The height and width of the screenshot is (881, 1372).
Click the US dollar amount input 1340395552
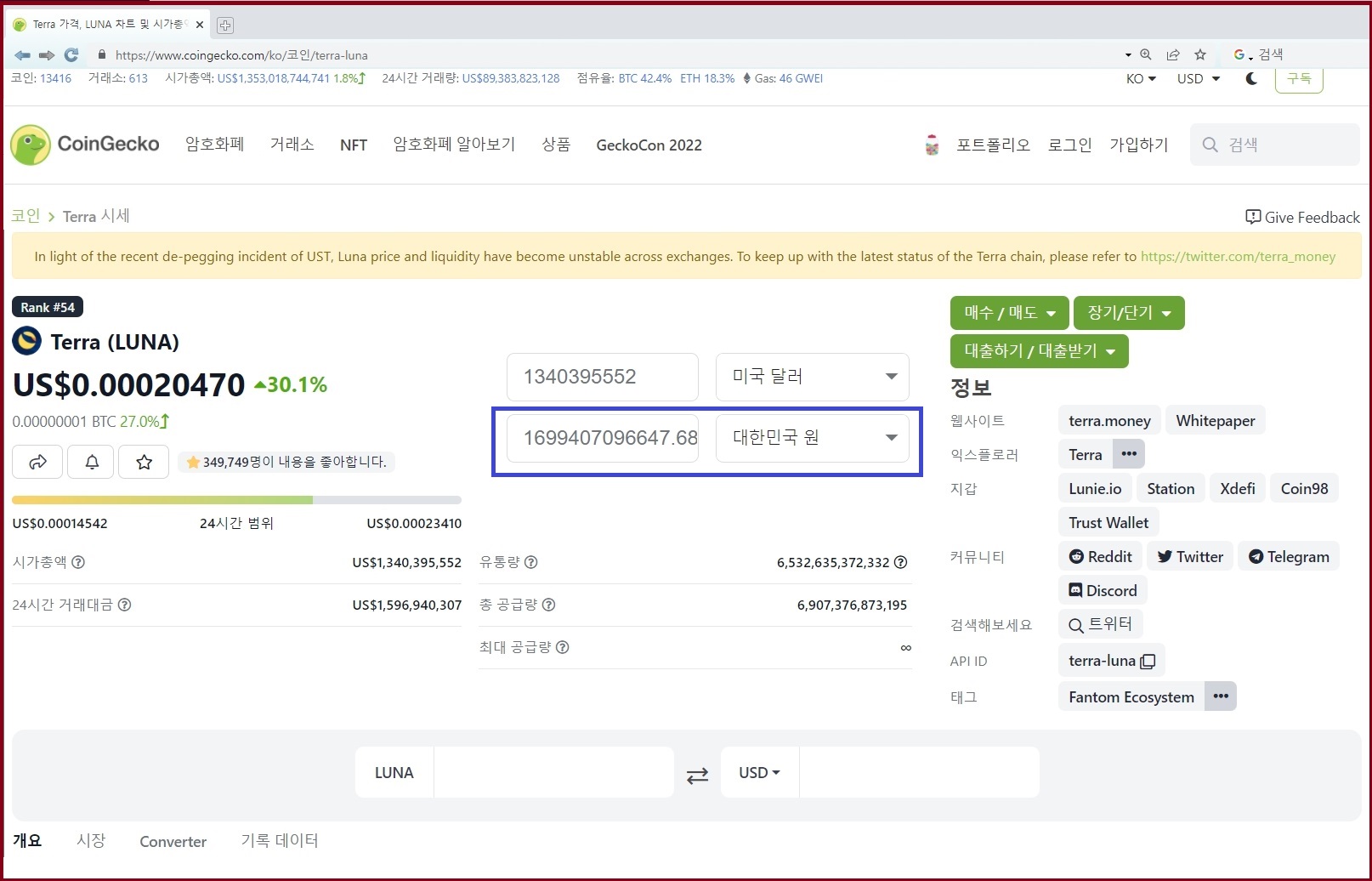tap(603, 377)
